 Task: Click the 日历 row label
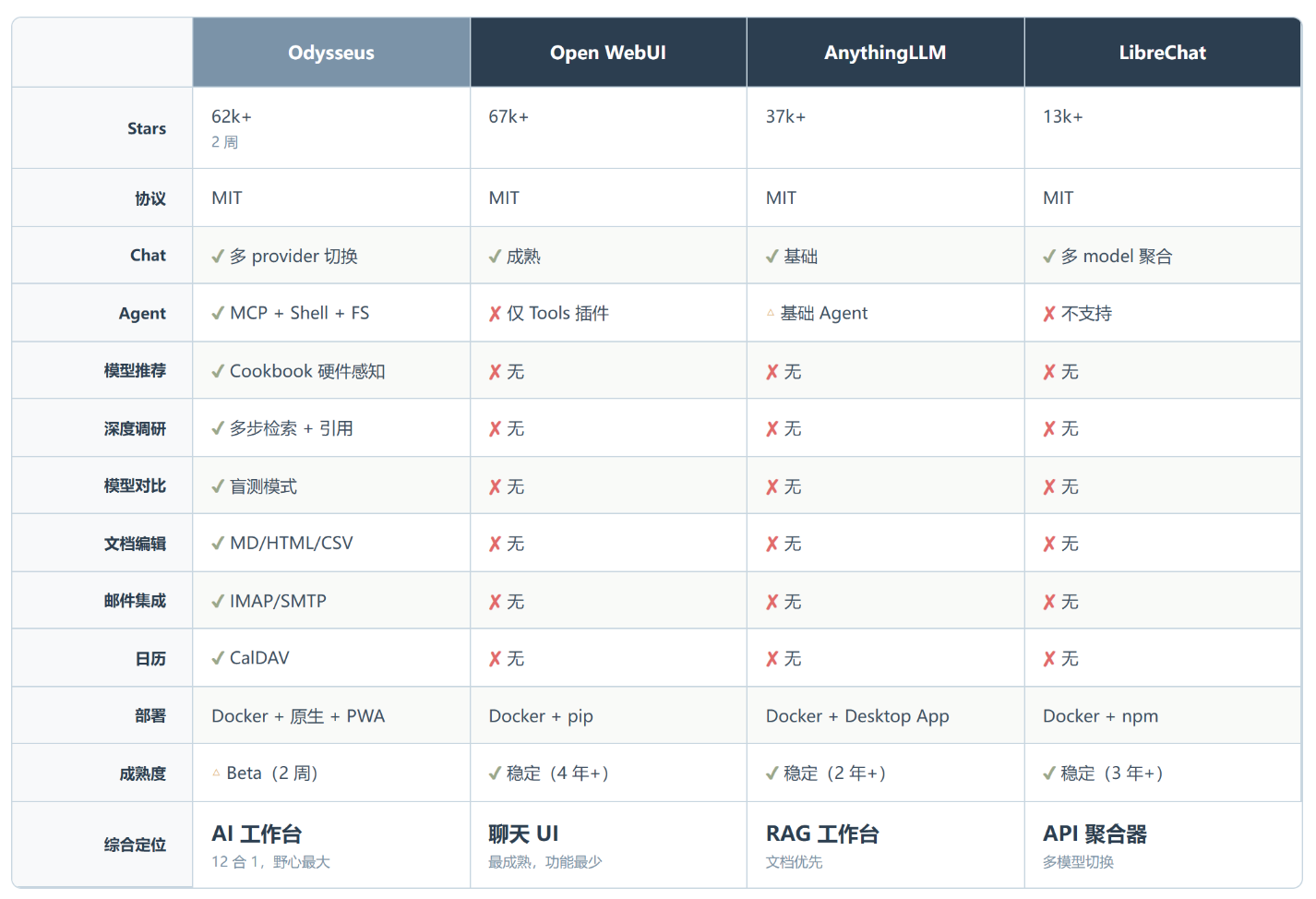tap(150, 659)
